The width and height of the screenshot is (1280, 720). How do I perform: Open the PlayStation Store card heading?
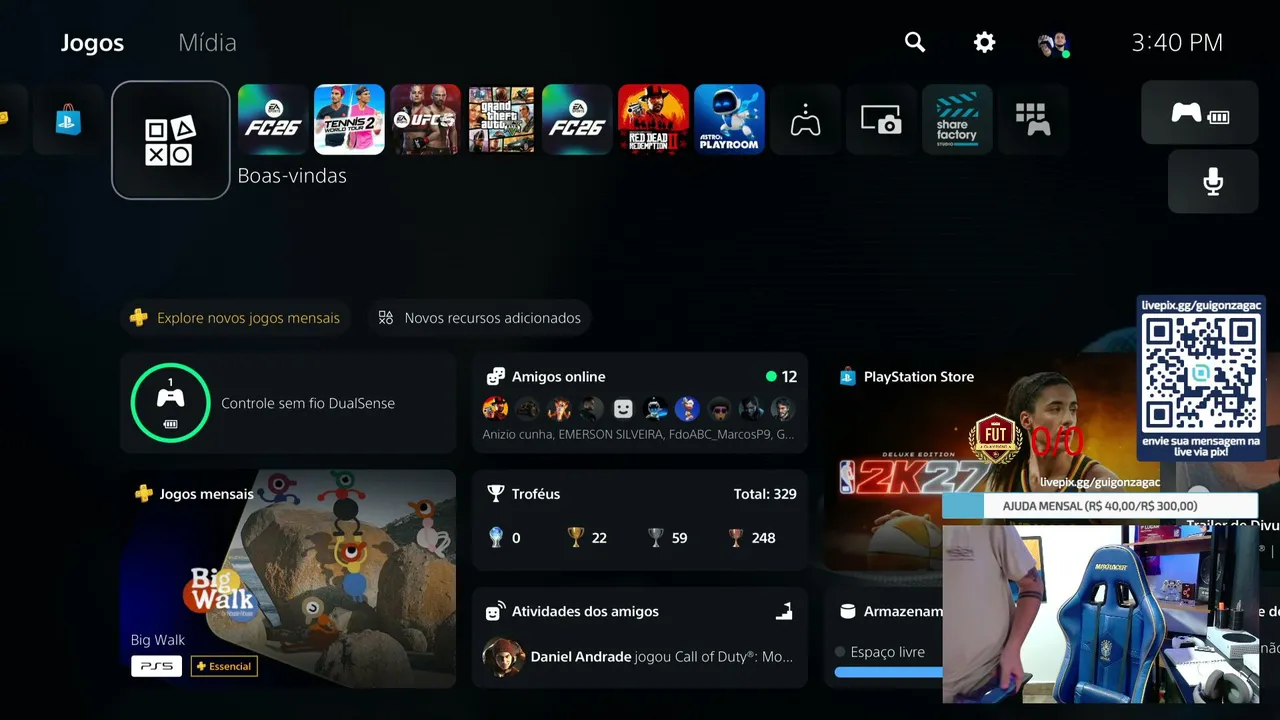point(918,377)
